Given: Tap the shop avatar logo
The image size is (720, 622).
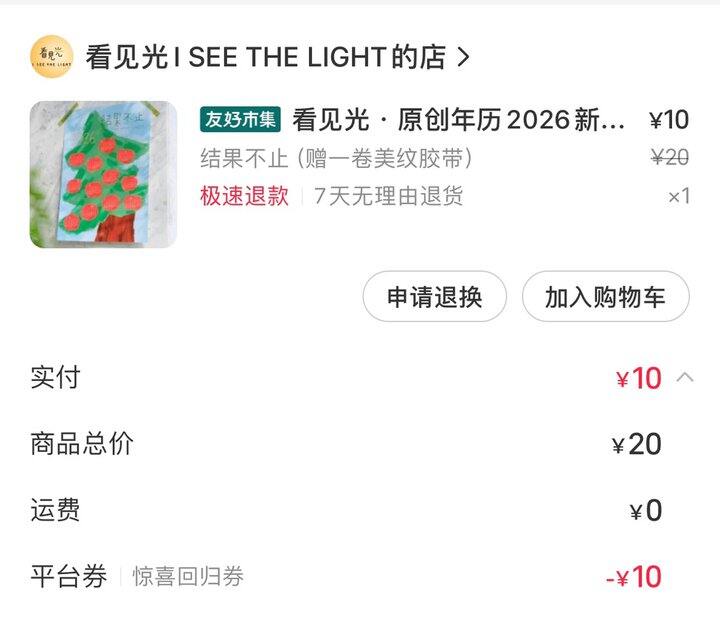Looking at the screenshot, I should pos(52,57).
